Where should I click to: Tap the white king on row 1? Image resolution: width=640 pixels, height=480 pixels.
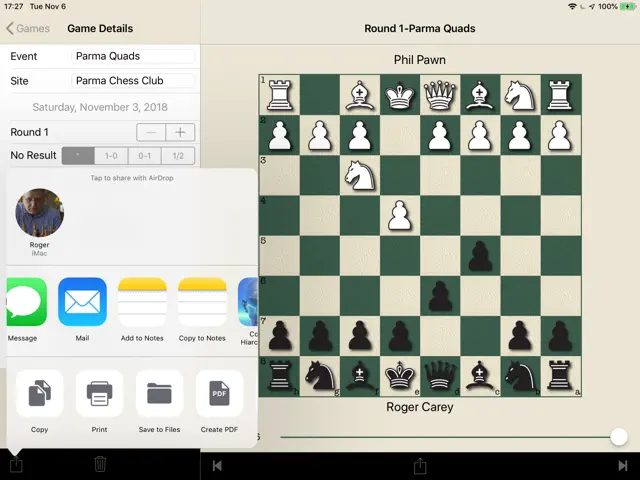coord(400,95)
